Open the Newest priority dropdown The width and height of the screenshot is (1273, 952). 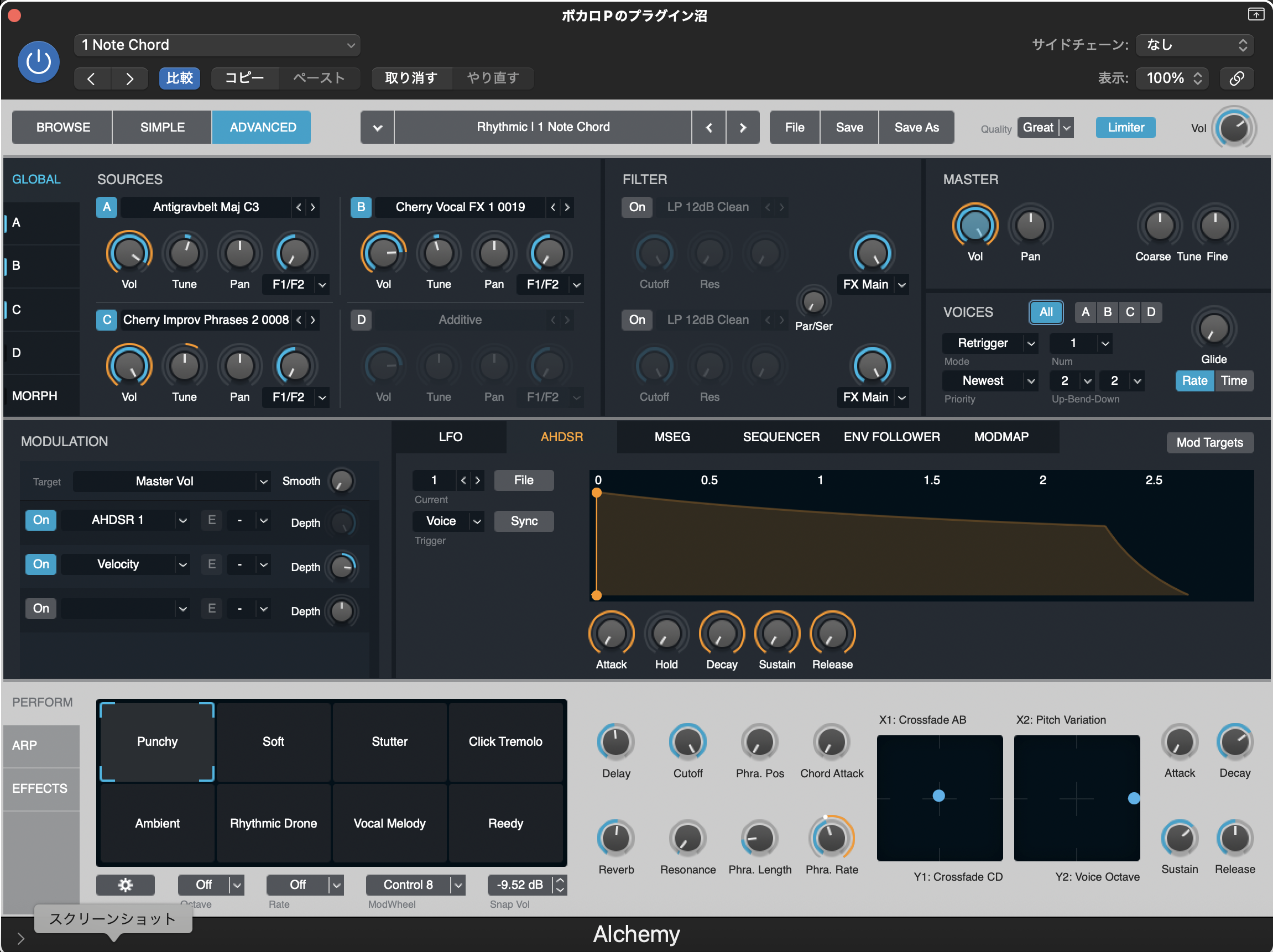pos(990,381)
